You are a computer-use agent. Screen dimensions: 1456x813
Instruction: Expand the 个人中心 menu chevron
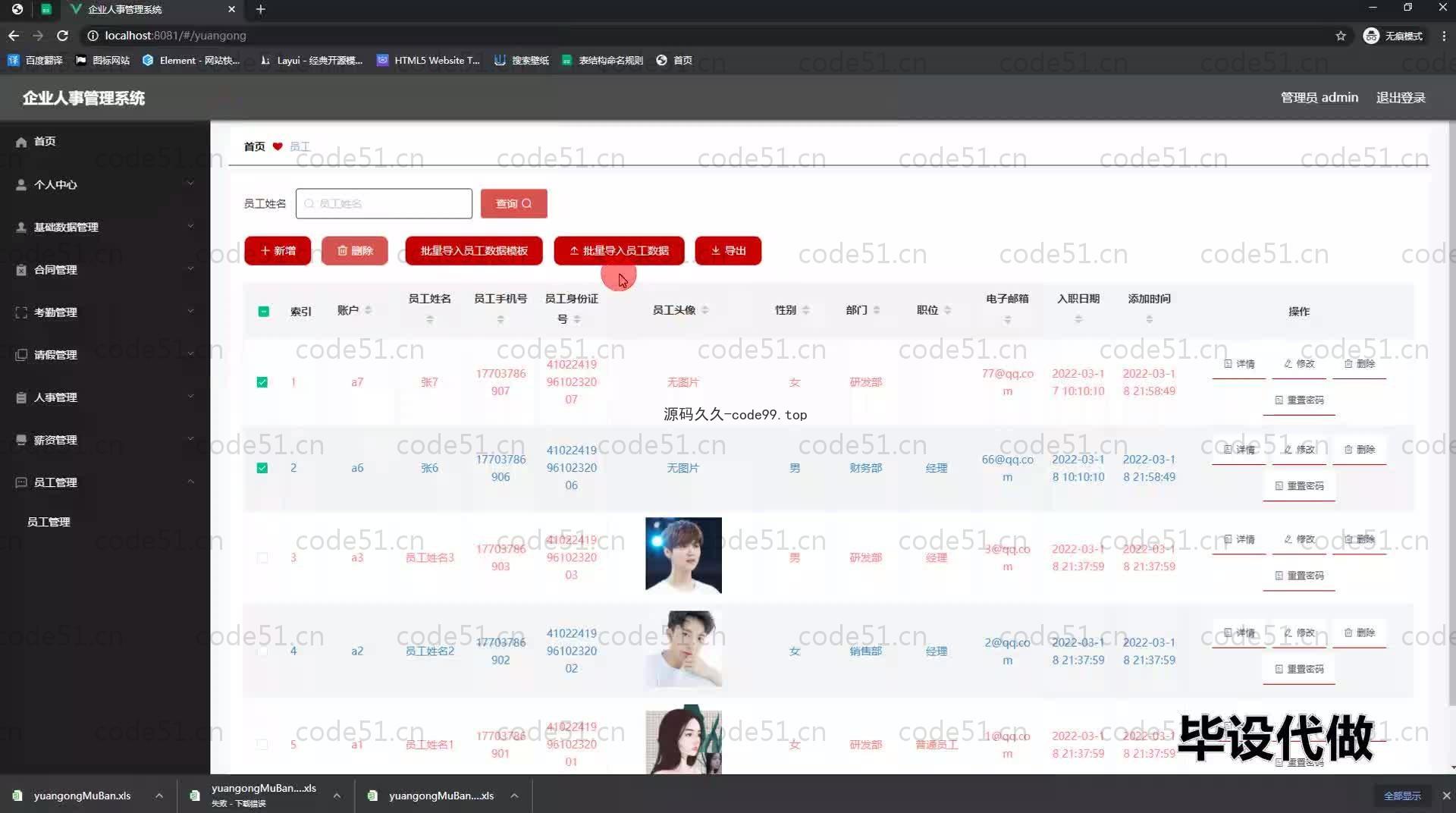(190, 184)
